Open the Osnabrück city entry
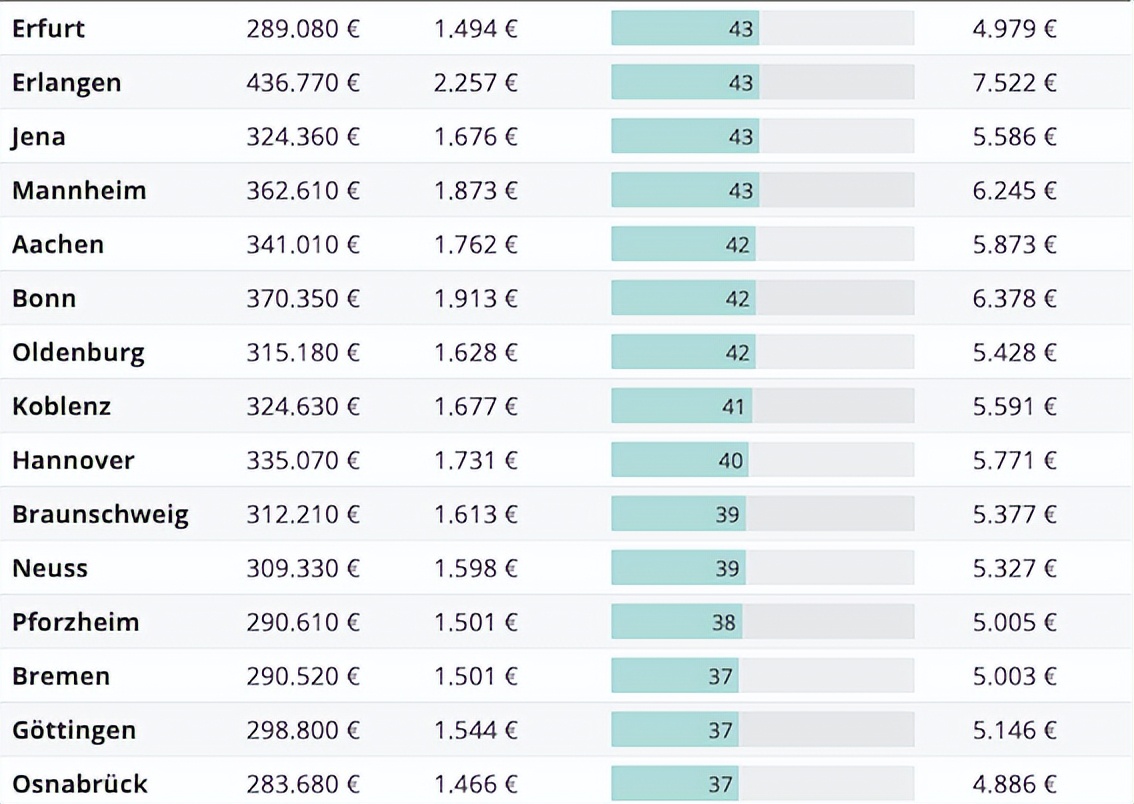1134x804 pixels. pyautogui.click(x=80, y=784)
